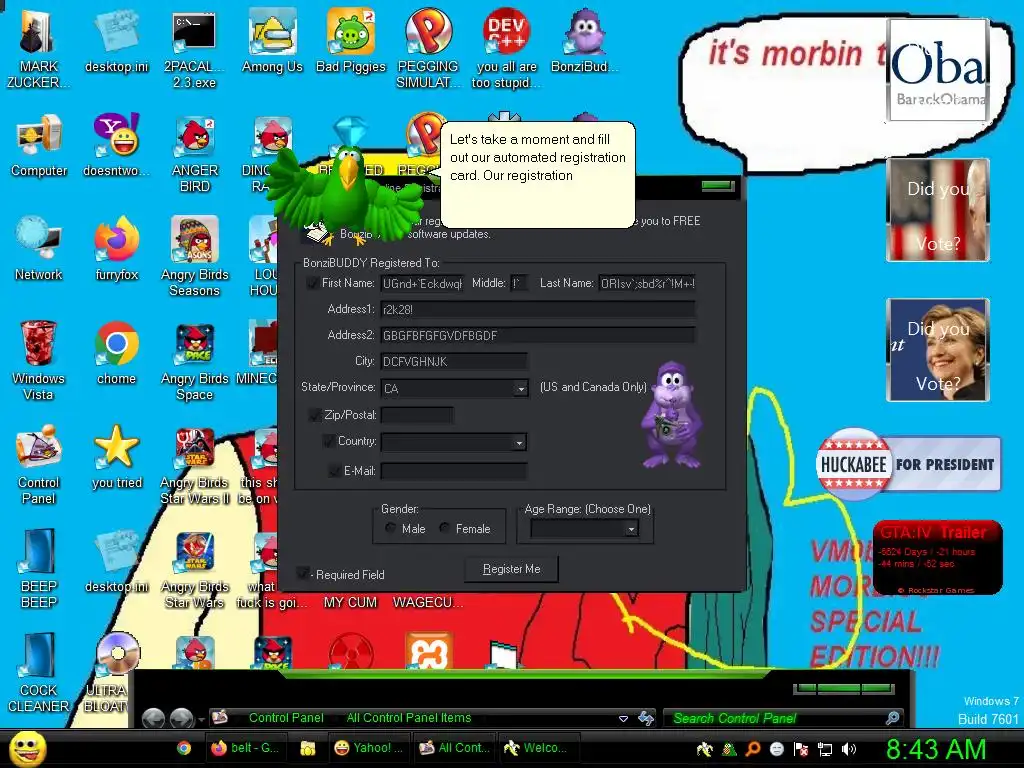Launch the Among Us desktop shortcut
Screen dimensions: 1024x768
[272, 40]
